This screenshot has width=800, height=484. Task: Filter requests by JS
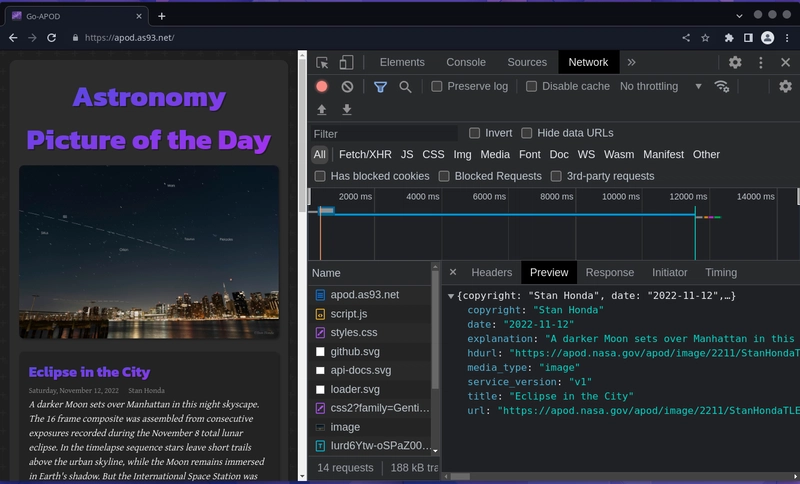[407, 155]
